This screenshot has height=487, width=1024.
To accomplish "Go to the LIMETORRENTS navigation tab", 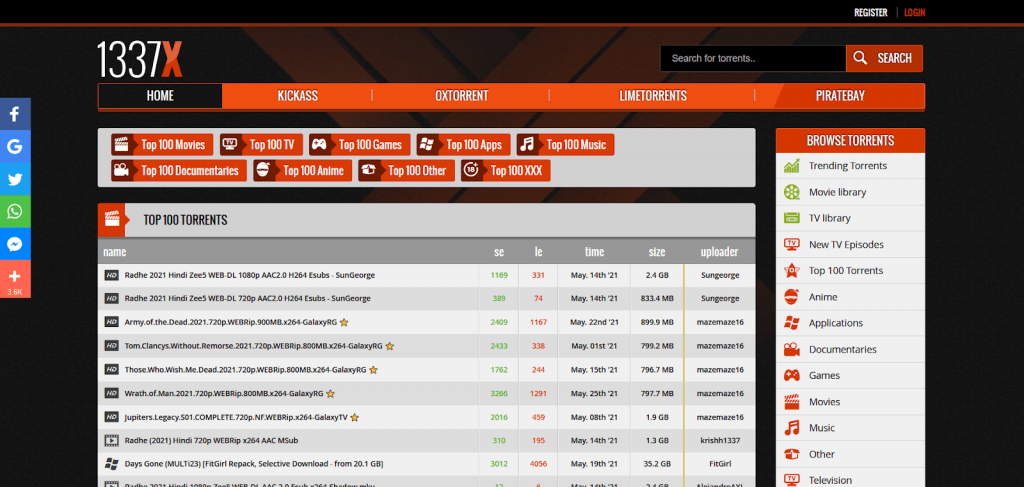I will [x=653, y=96].
